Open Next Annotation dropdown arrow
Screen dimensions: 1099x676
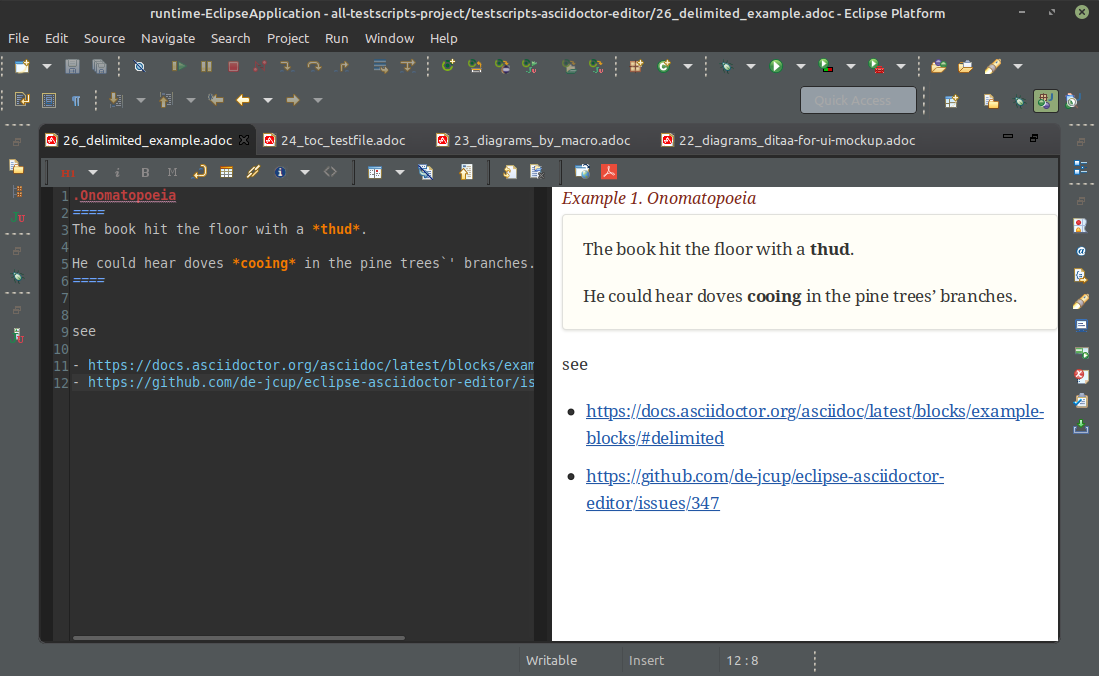140,100
